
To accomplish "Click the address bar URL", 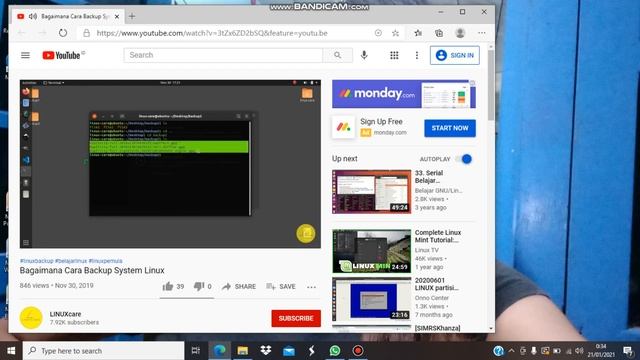I will 212,33.
